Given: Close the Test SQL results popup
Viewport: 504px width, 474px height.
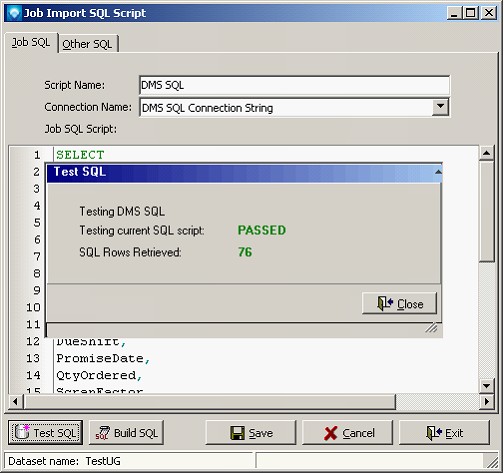Looking at the screenshot, I should (x=399, y=304).
